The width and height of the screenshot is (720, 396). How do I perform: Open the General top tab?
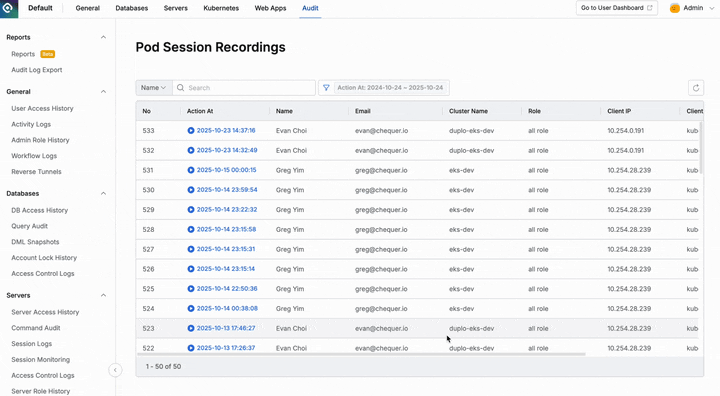[88, 8]
